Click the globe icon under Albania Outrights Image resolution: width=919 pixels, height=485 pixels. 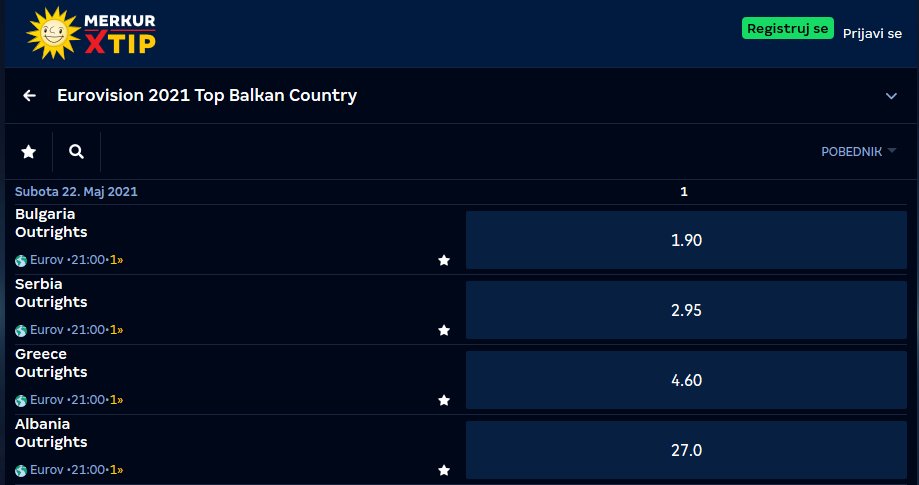pyautogui.click(x=21, y=470)
